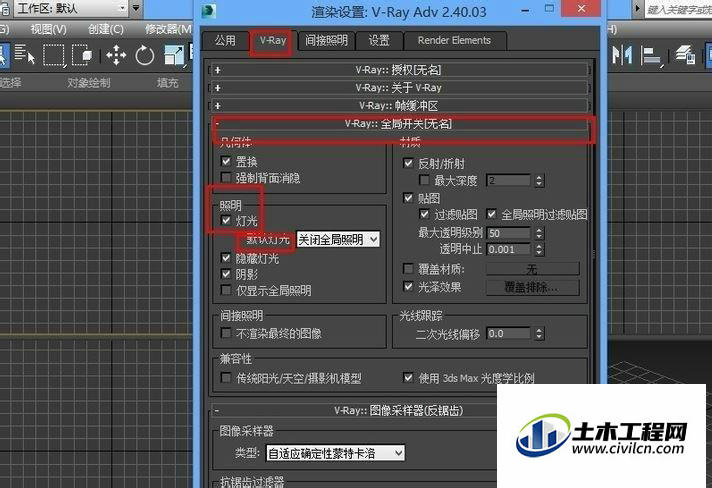Toggle 隐藏灯光 checkbox
The height and width of the screenshot is (488, 712).
coord(226,258)
